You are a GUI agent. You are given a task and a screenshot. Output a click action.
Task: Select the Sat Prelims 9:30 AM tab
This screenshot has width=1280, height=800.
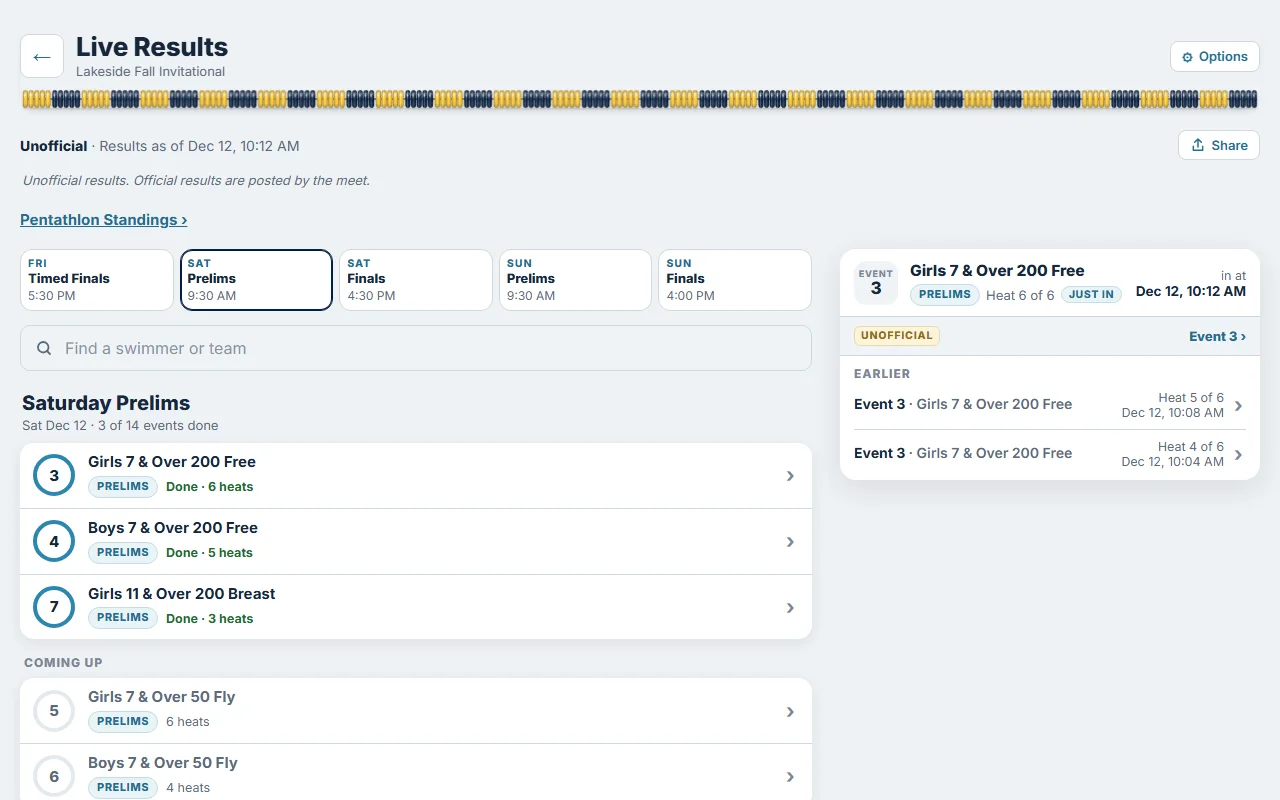pos(256,280)
